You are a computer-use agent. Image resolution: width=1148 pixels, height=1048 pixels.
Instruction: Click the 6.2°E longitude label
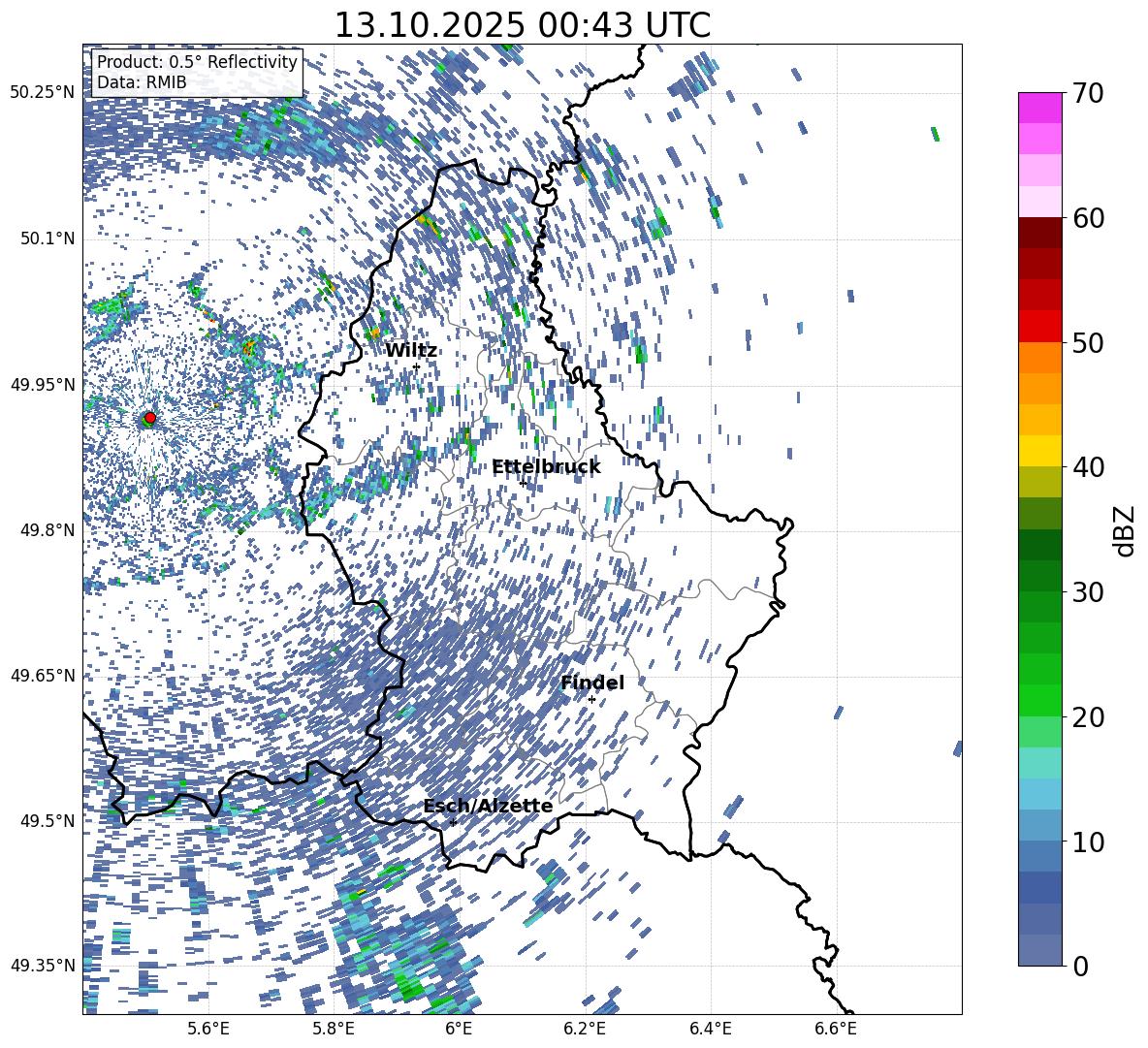[x=585, y=1030]
